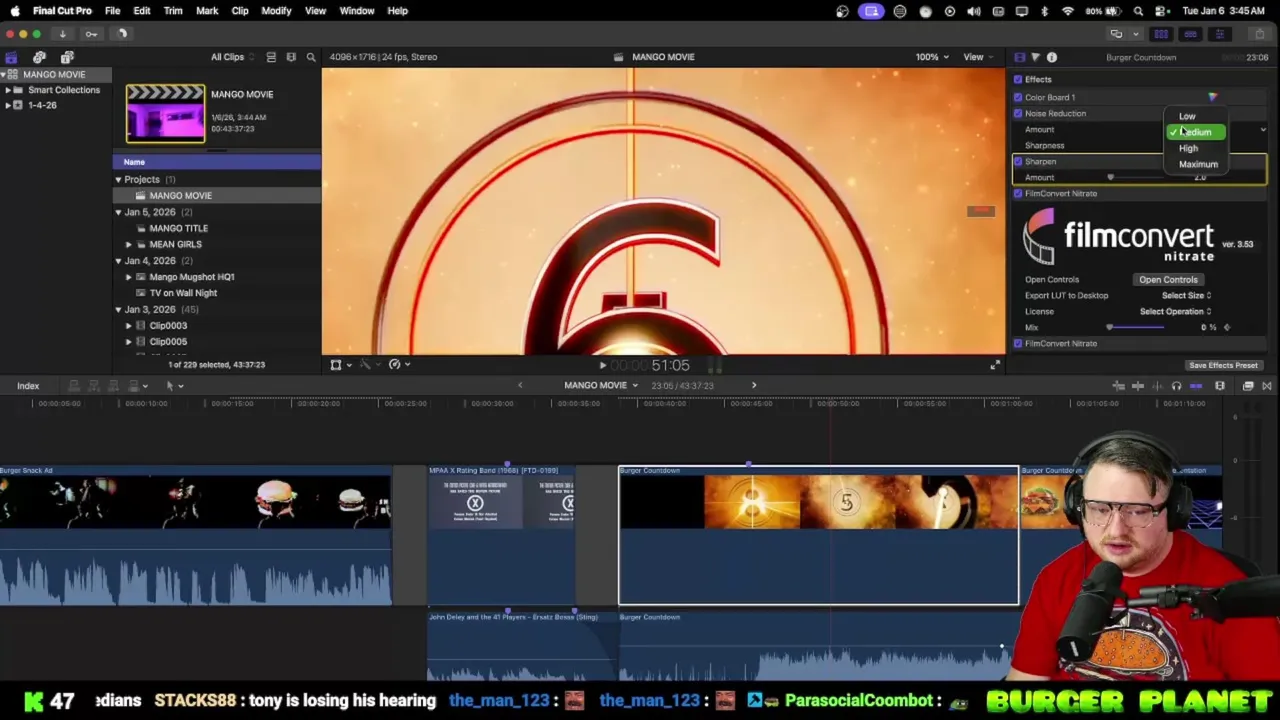Select the MPAA X Rating Band clip
The height and width of the screenshot is (720, 1280).
[x=501, y=536]
